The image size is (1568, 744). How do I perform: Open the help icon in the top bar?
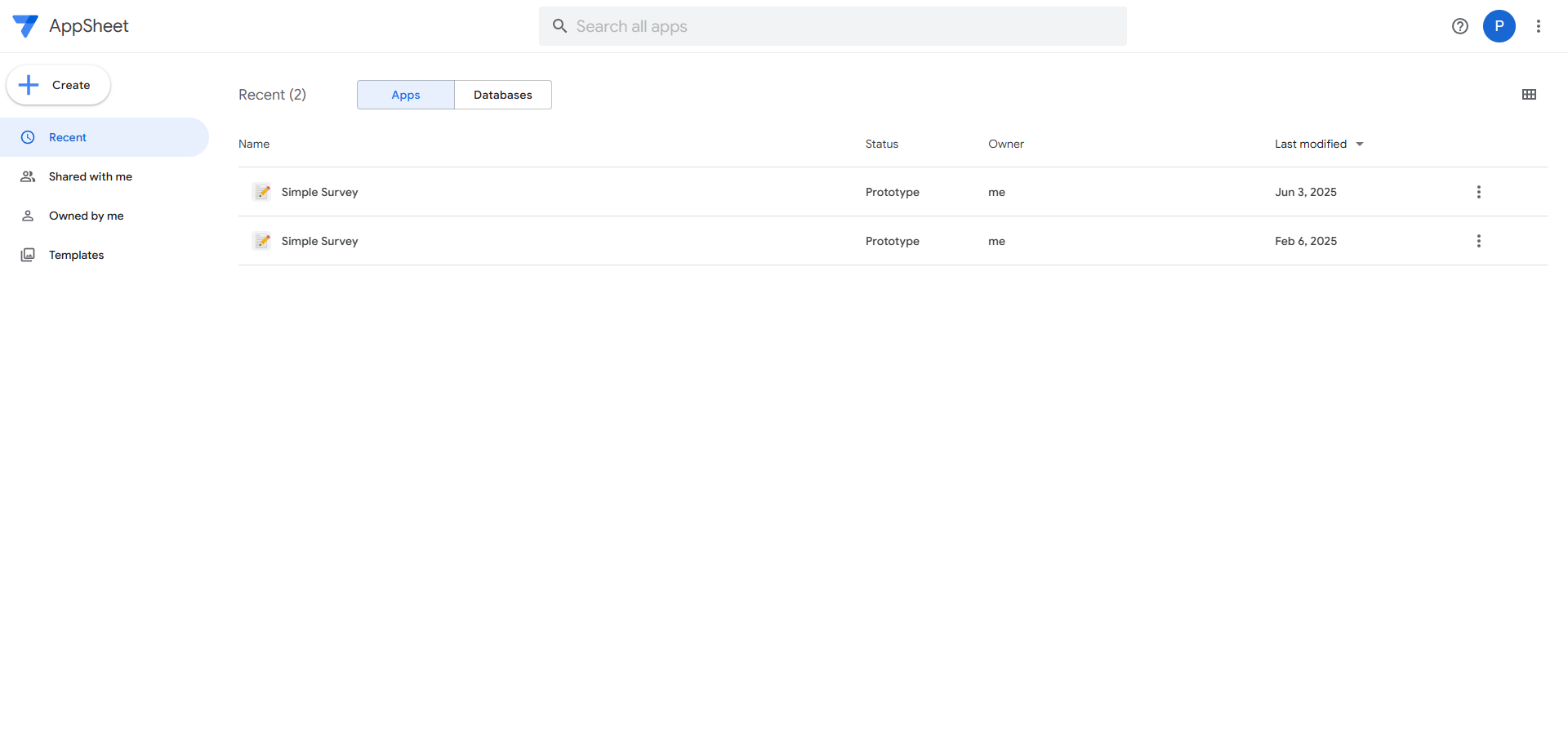coord(1460,26)
